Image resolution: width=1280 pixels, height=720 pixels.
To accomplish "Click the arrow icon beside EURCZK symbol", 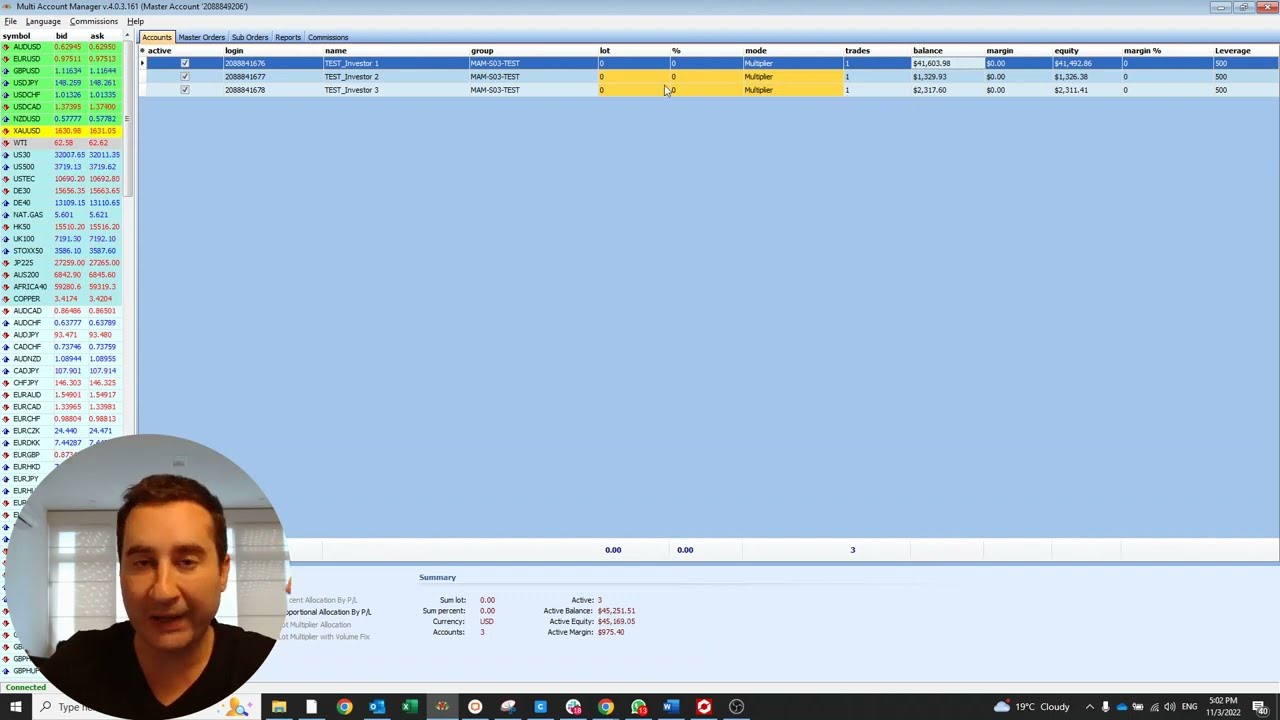I will 6,431.
